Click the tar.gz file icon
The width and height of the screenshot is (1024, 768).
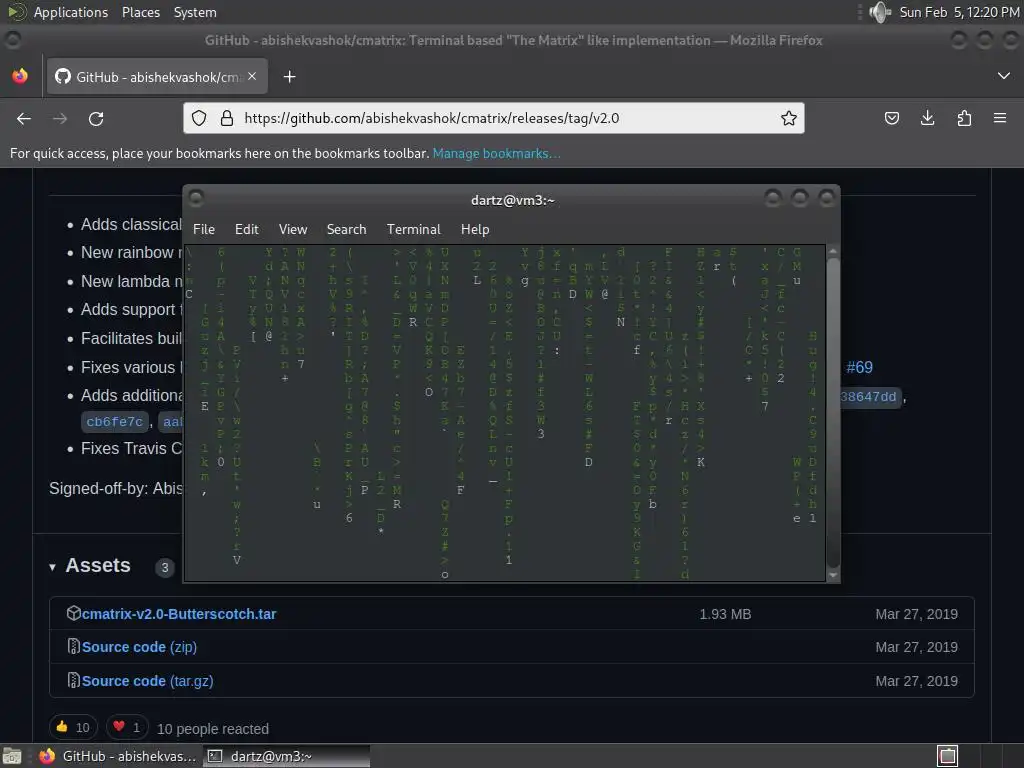[x=74, y=680]
